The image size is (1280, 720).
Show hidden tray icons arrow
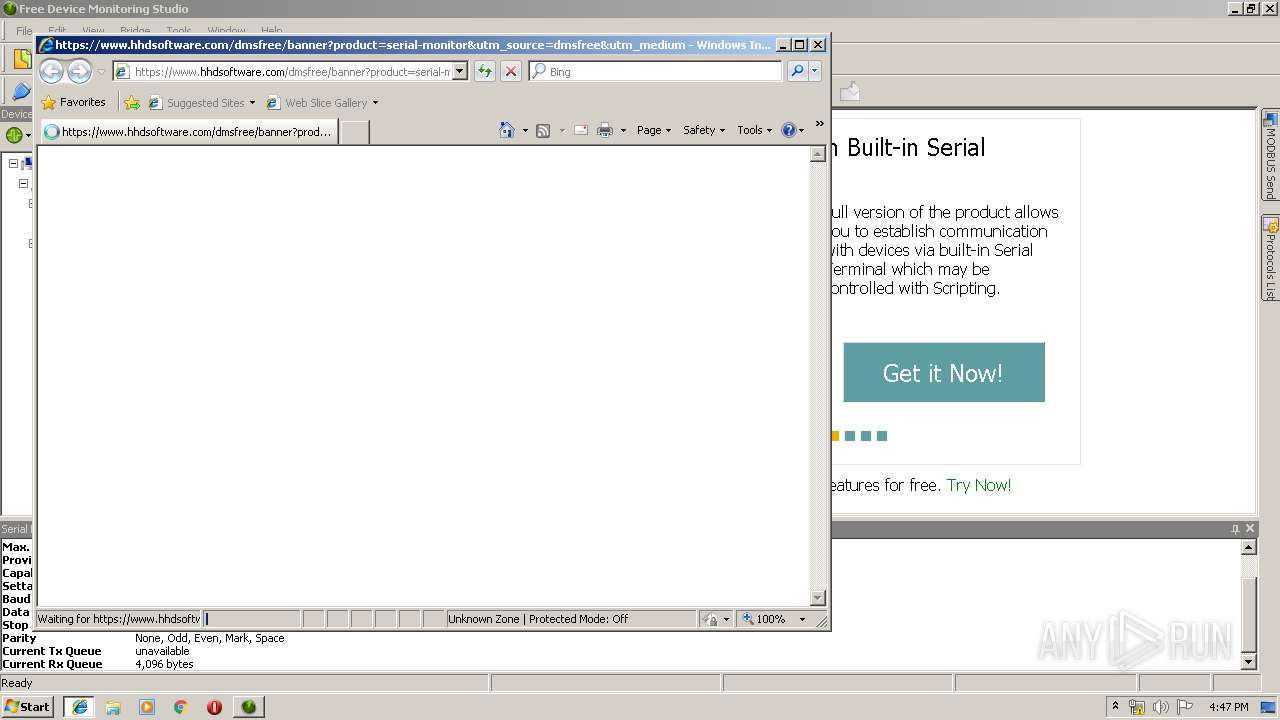1116,707
